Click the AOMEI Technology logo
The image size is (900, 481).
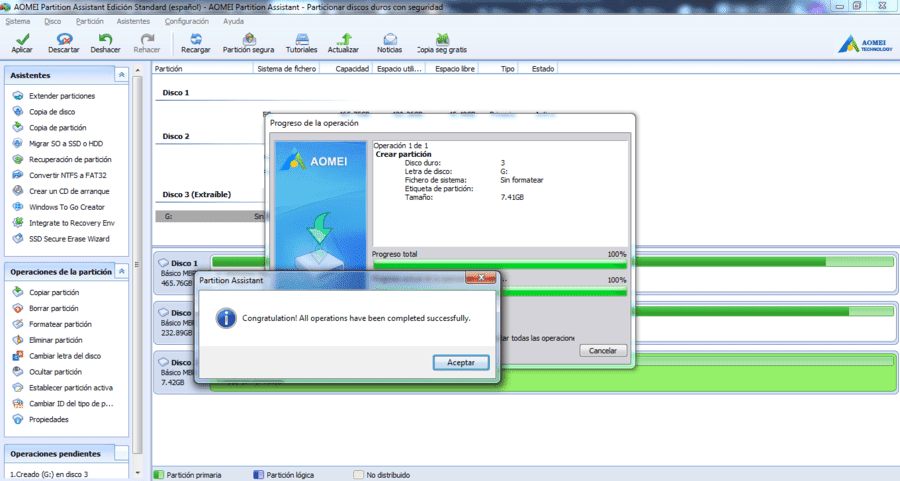[x=865, y=44]
